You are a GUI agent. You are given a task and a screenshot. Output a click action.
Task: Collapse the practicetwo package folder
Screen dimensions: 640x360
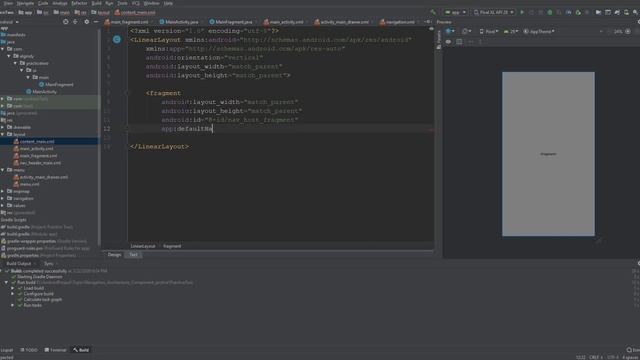(x=16, y=63)
